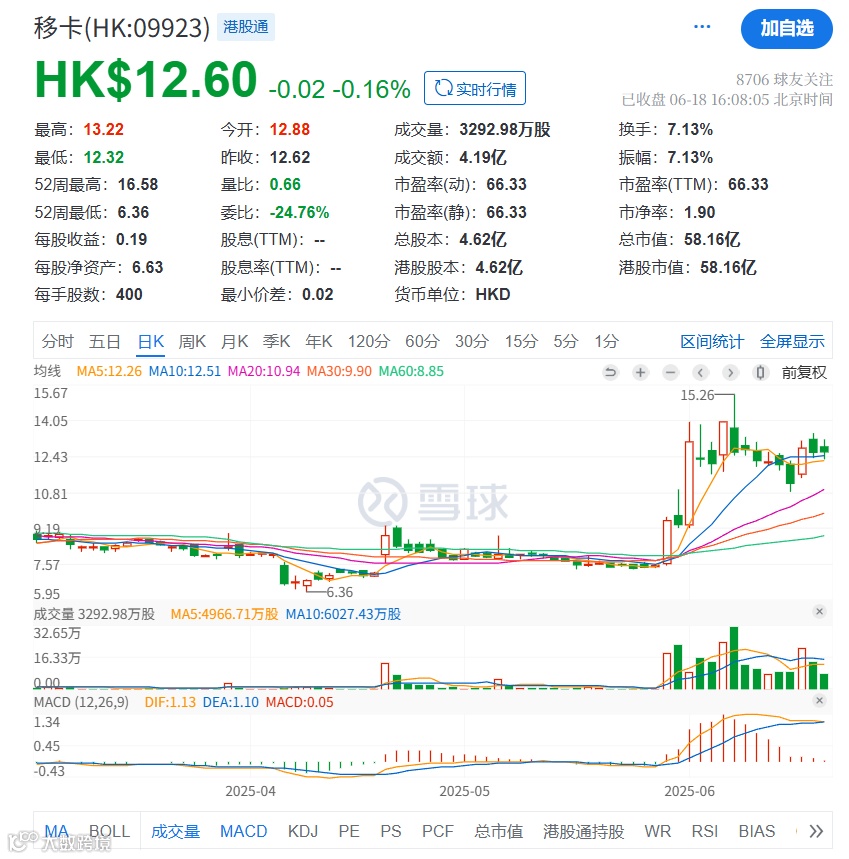Select the 日K chart tab
Image resolution: width=849 pixels, height=859 pixels.
pos(151,341)
